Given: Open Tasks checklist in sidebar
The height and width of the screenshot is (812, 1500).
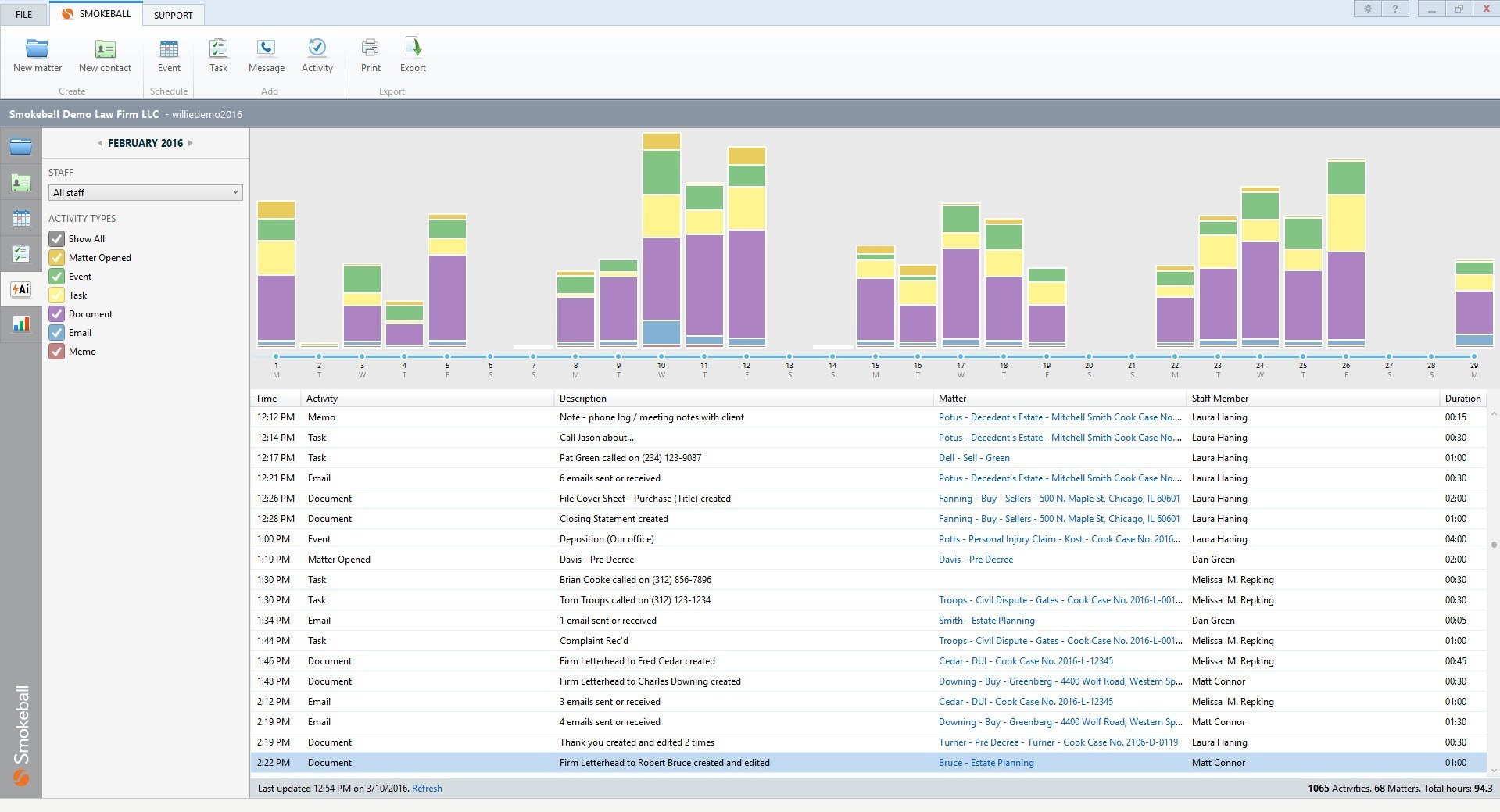Looking at the screenshot, I should (x=20, y=253).
